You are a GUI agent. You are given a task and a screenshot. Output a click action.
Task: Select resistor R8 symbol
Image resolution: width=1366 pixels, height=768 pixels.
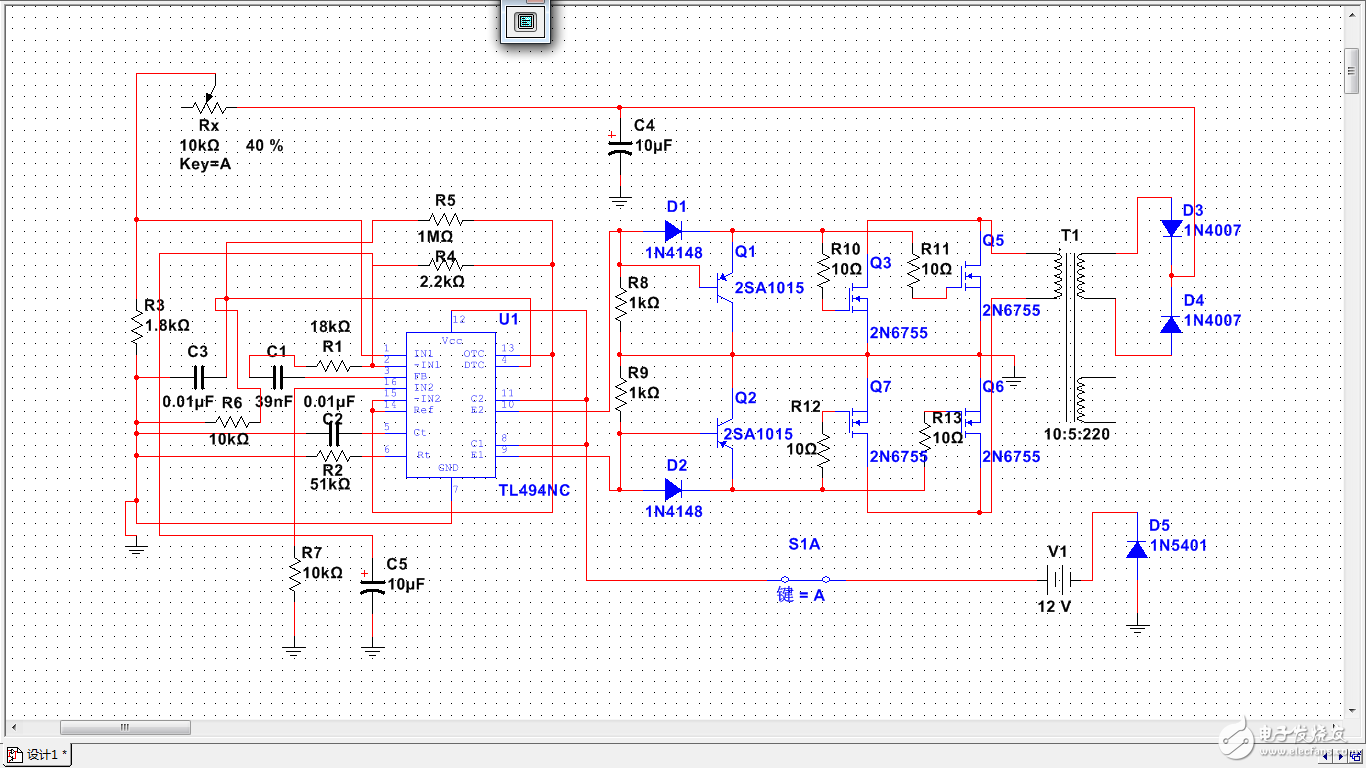(x=621, y=303)
